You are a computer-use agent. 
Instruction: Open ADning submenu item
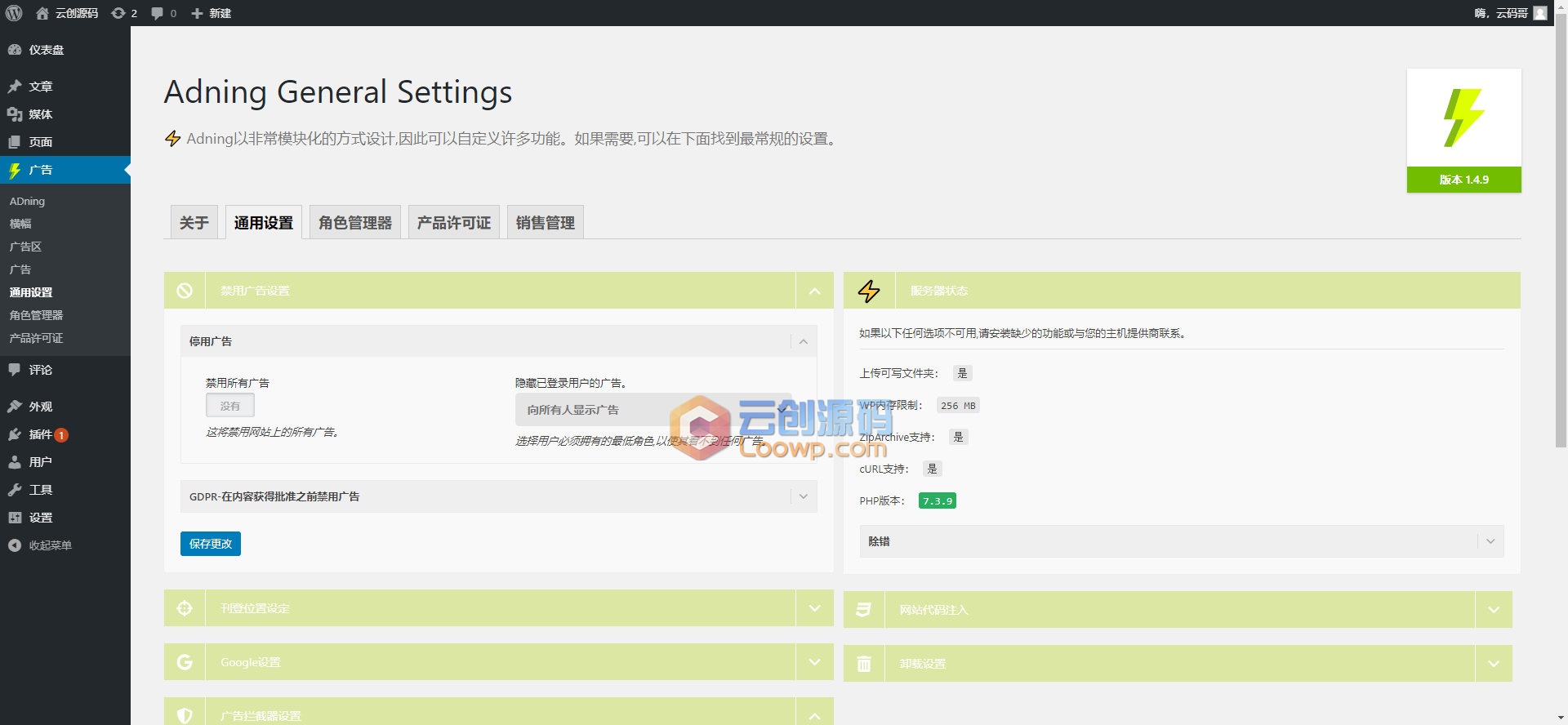[27, 201]
